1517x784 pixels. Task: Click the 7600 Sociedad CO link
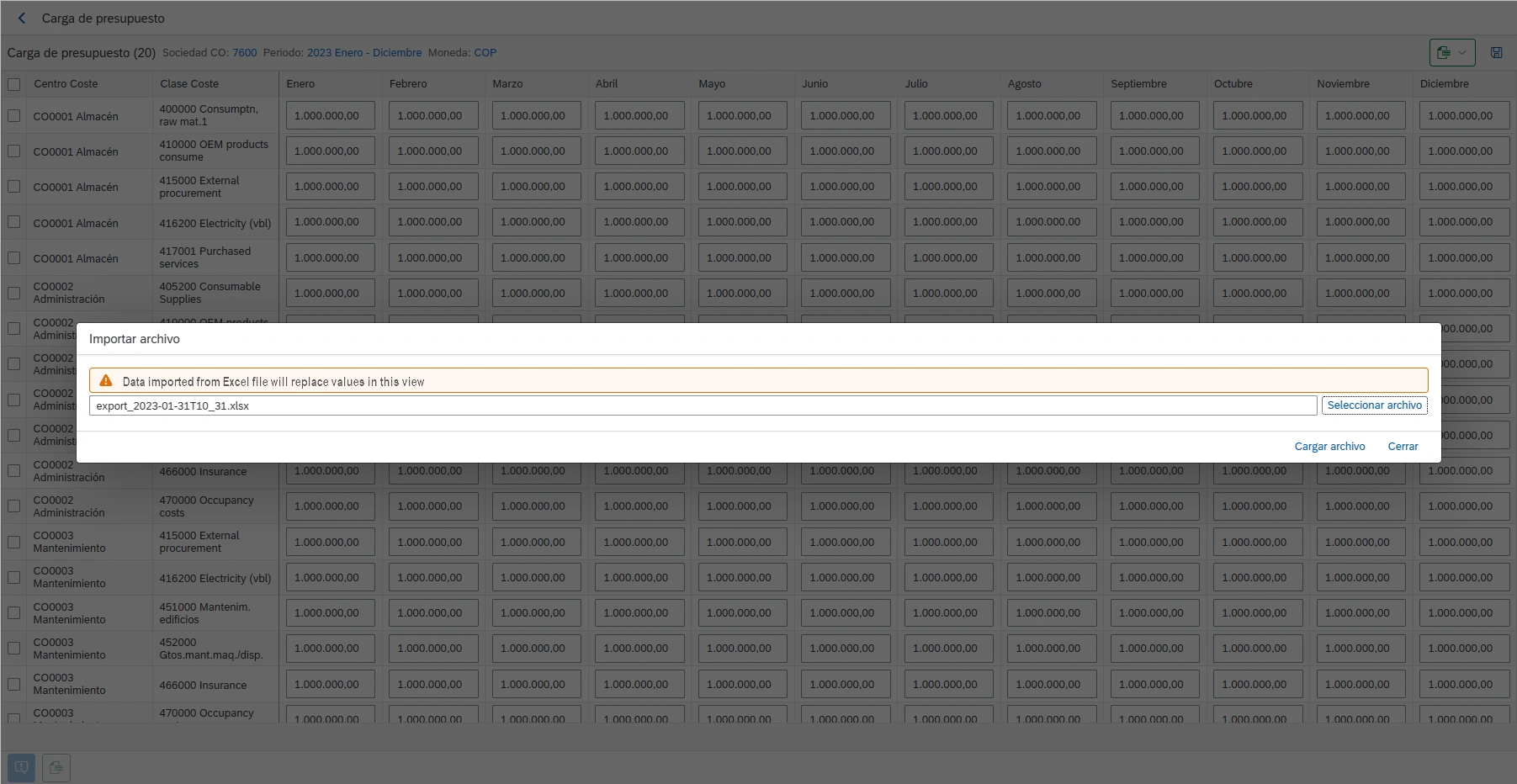[x=244, y=52]
